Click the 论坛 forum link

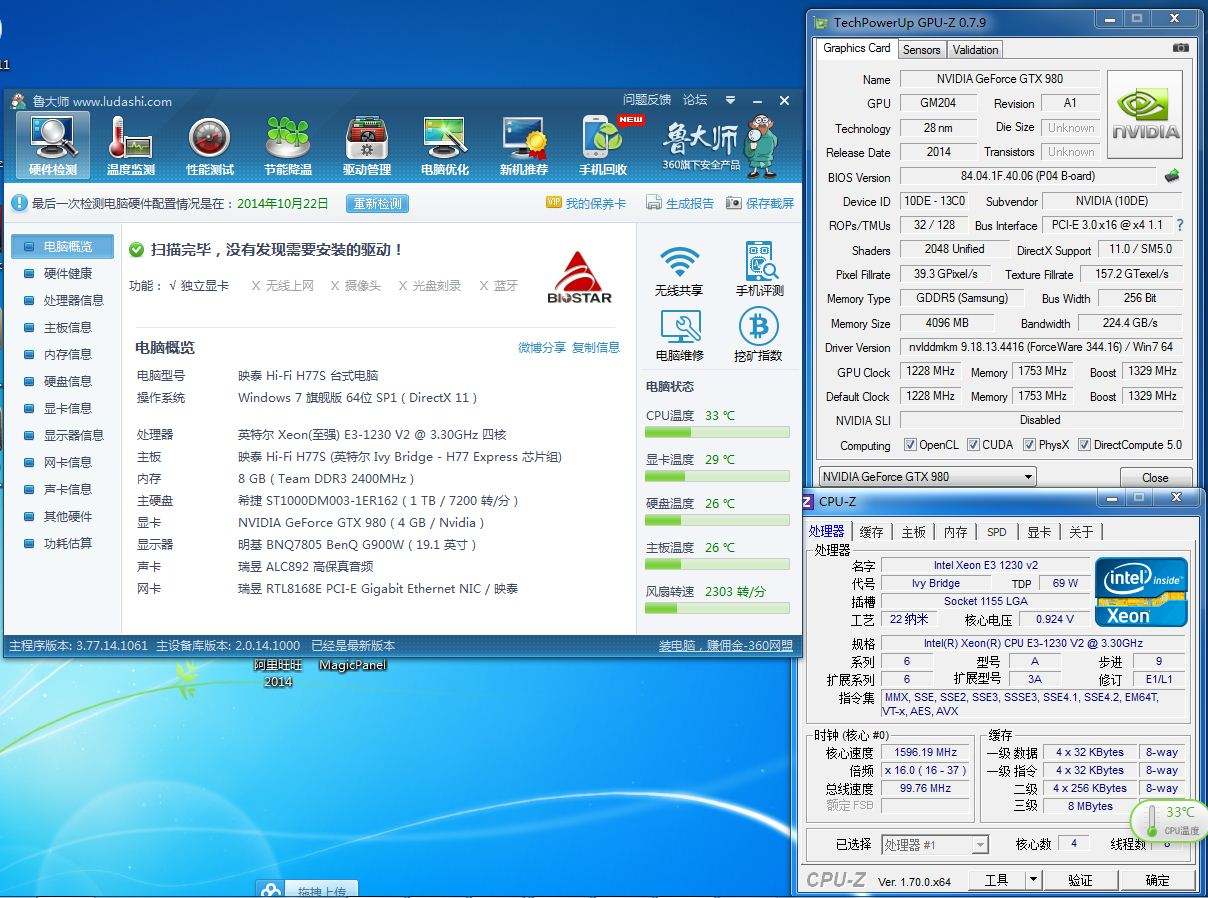(x=695, y=100)
